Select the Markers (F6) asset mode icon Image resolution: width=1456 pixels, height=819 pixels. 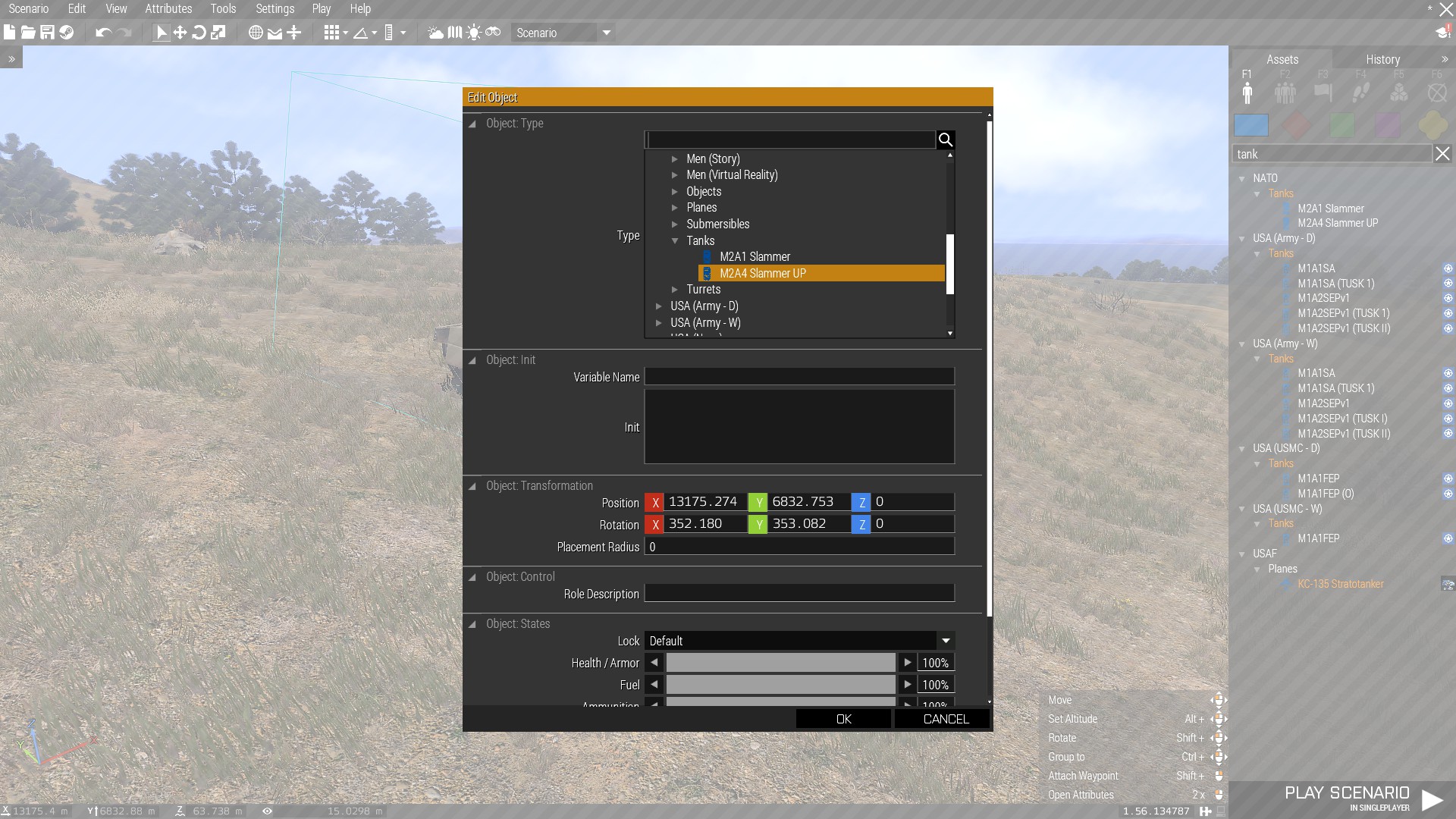point(1436,93)
